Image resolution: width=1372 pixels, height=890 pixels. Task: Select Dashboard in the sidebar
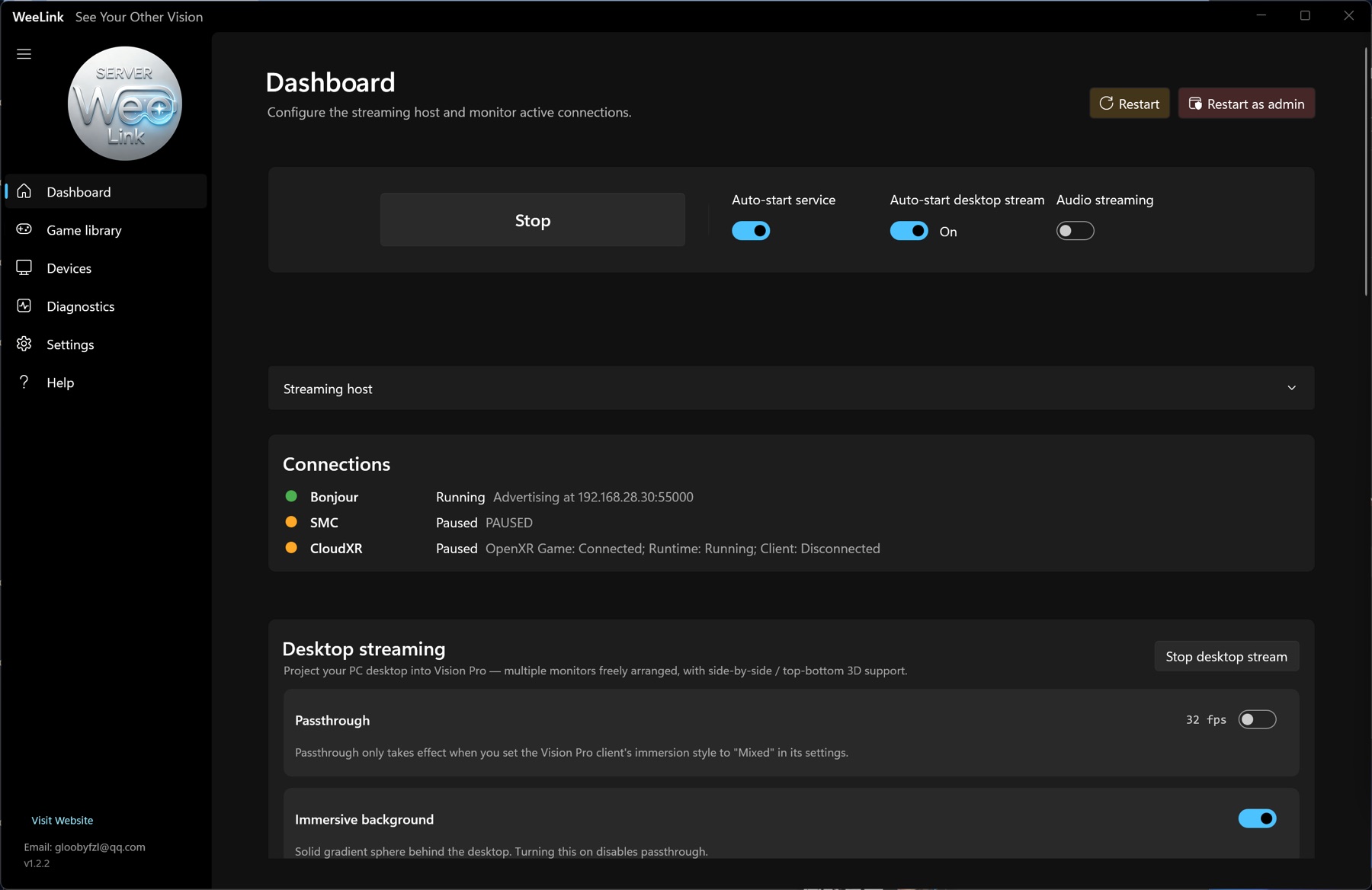click(106, 191)
